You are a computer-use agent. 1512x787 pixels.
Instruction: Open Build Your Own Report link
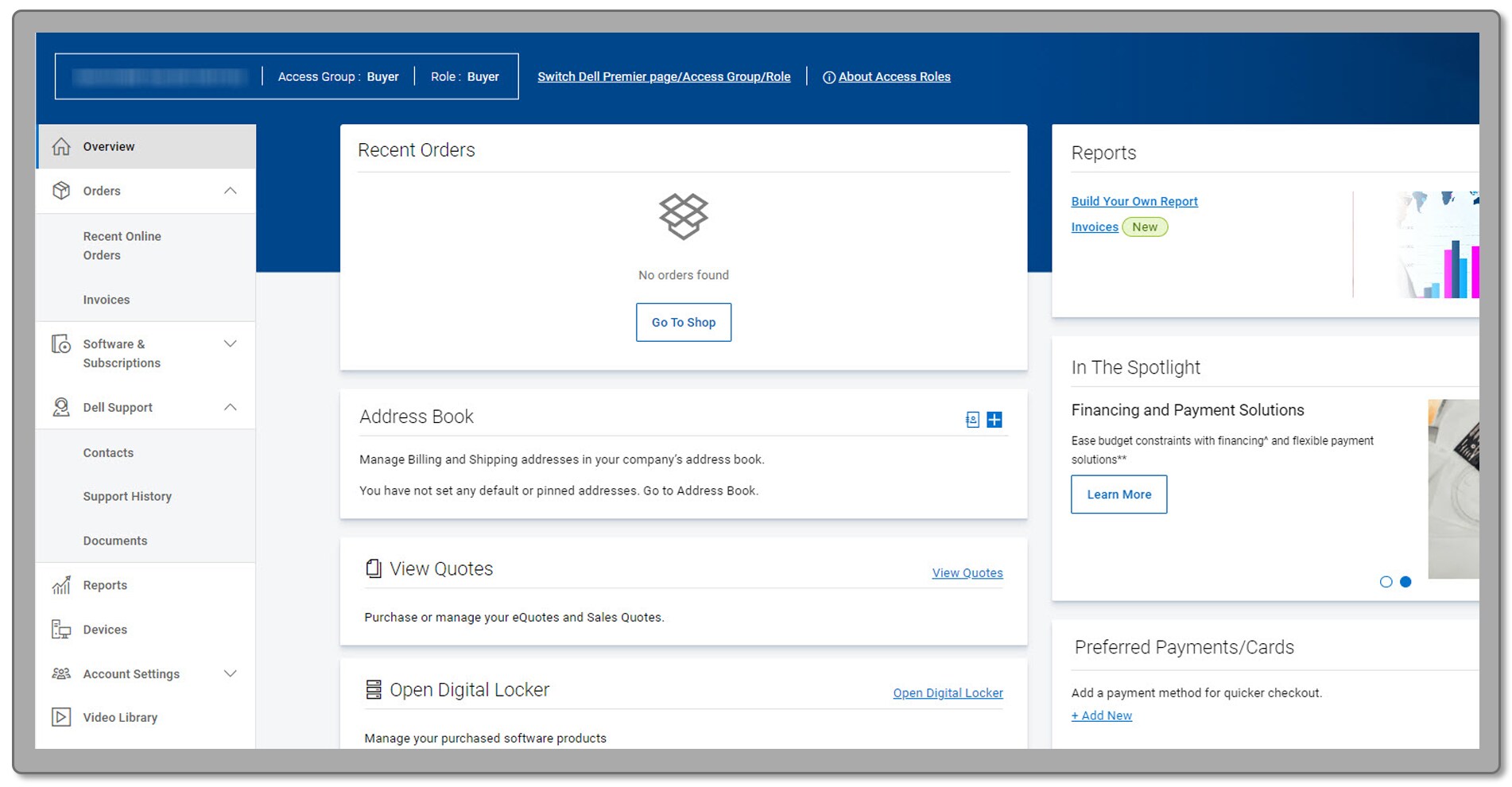[x=1134, y=202]
